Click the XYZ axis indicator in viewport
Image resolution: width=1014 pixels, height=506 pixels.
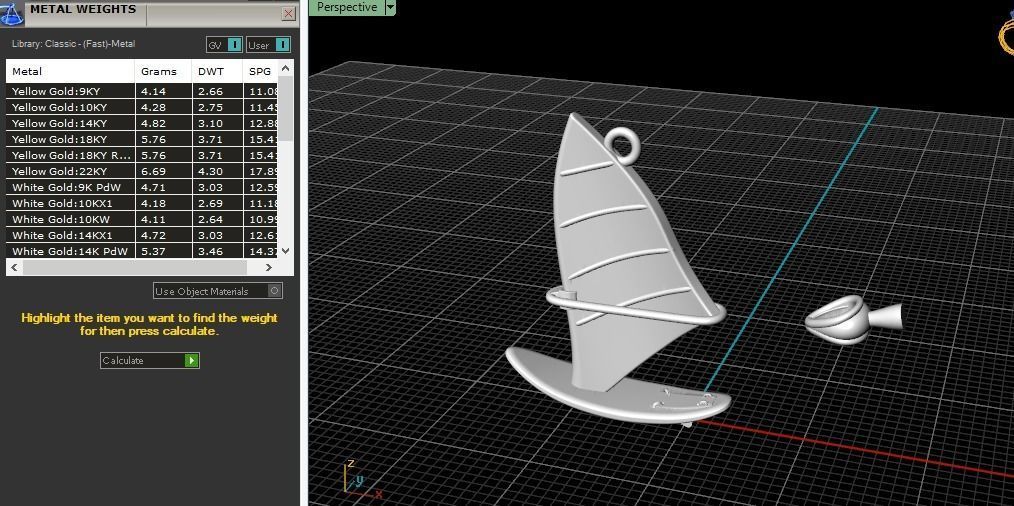(x=362, y=480)
